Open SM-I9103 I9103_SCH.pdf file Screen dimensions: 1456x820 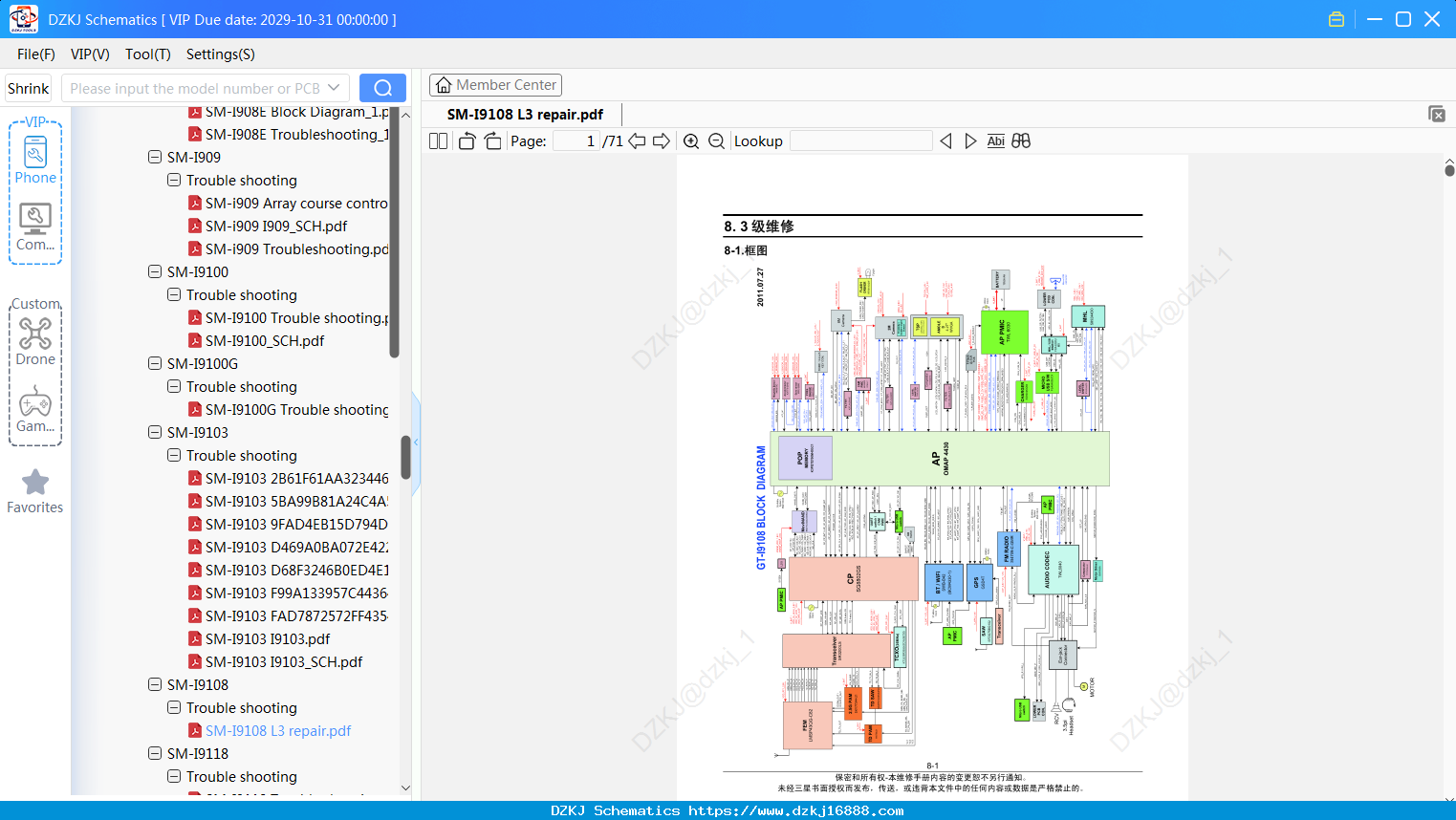(284, 662)
